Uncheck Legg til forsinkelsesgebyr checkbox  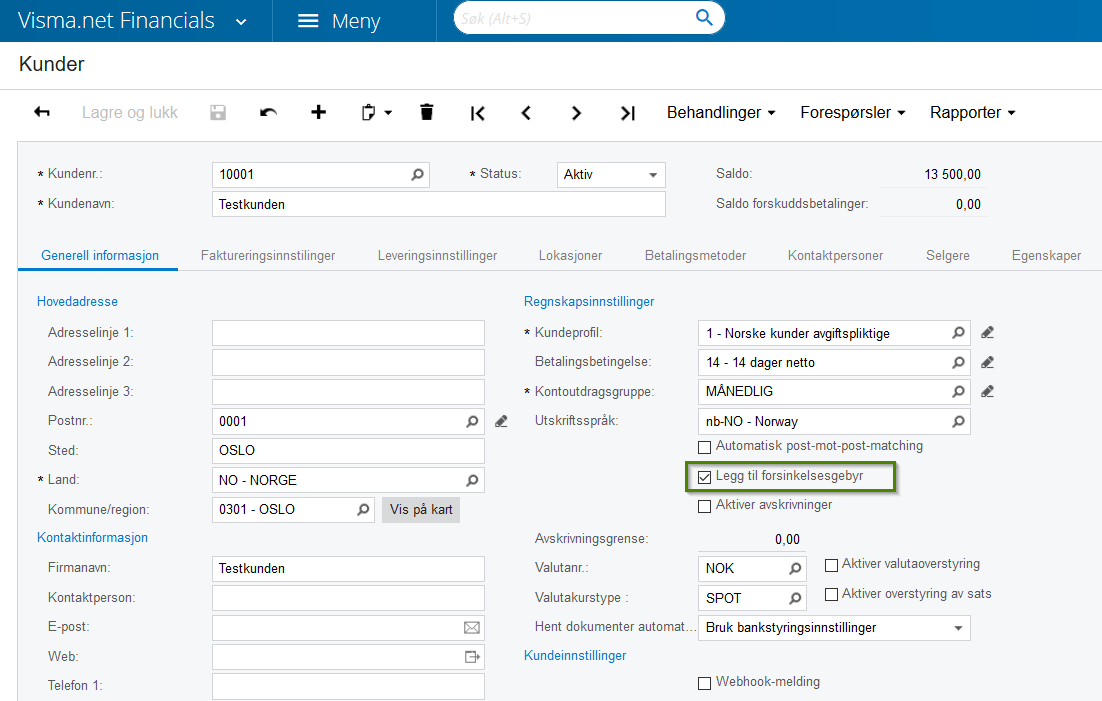pyautogui.click(x=705, y=477)
